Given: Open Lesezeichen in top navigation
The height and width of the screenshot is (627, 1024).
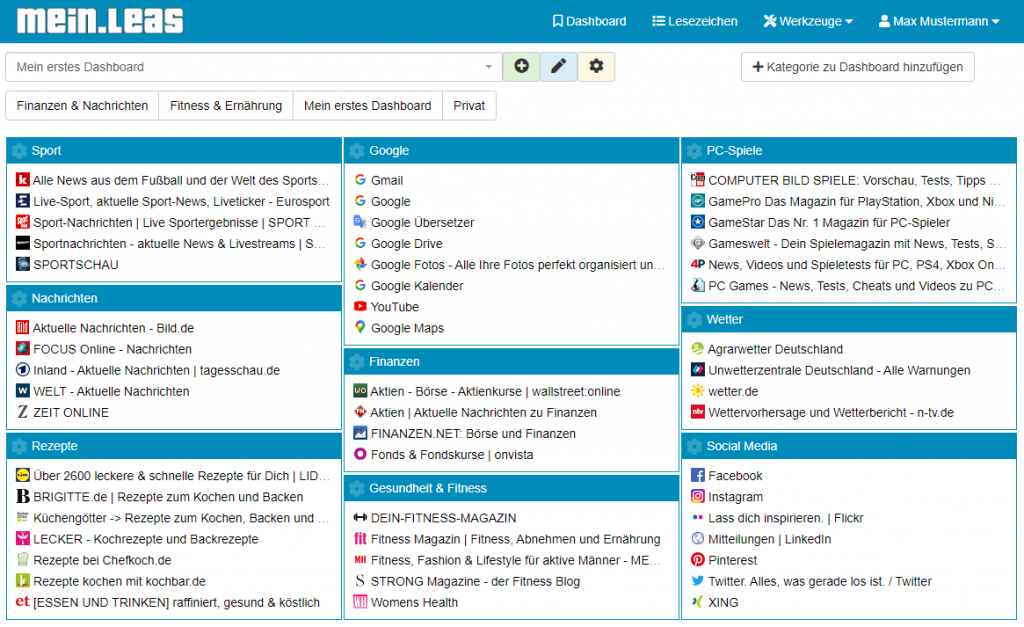Looking at the screenshot, I should (x=694, y=21).
